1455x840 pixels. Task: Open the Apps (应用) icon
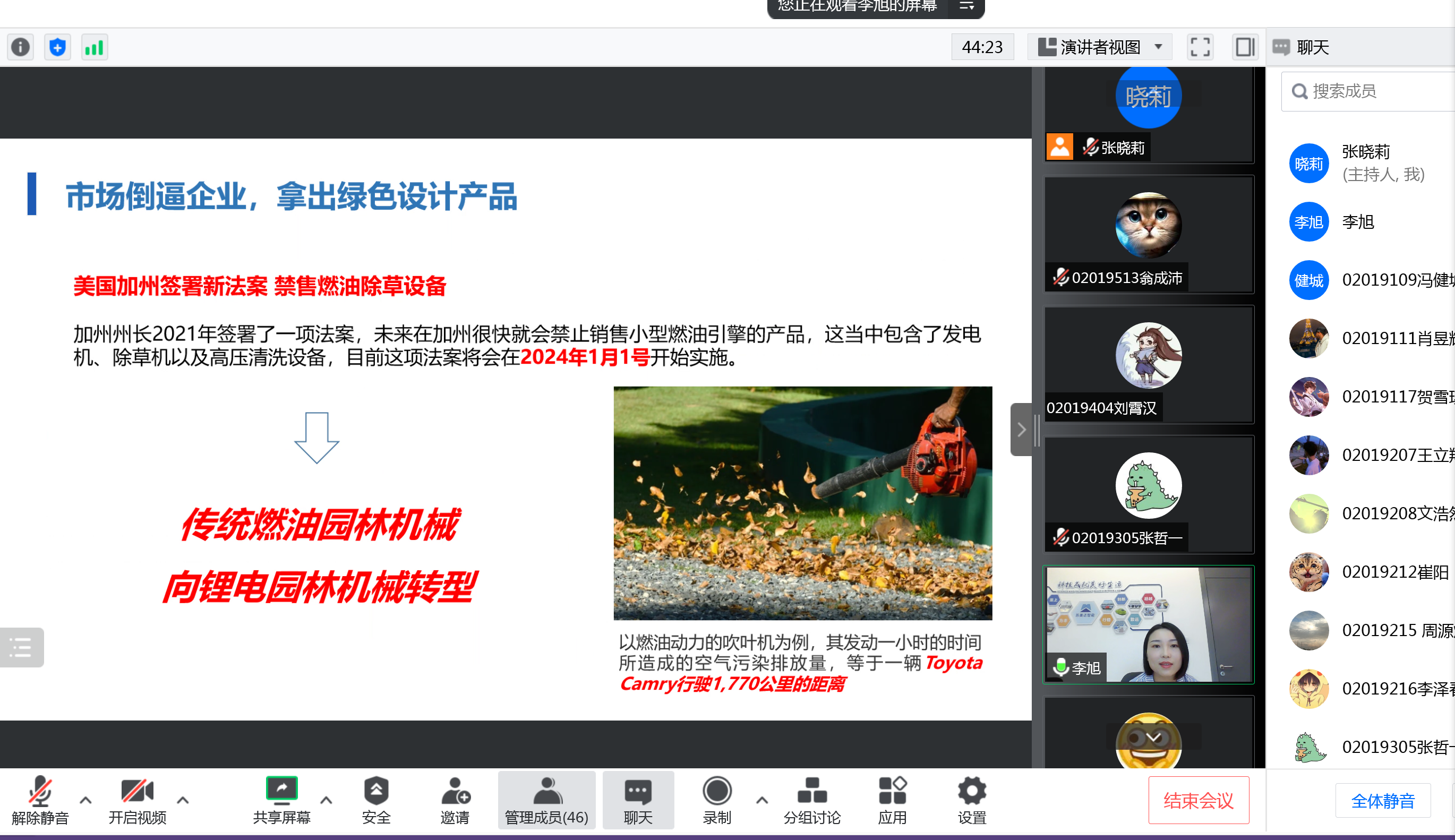tap(892, 800)
